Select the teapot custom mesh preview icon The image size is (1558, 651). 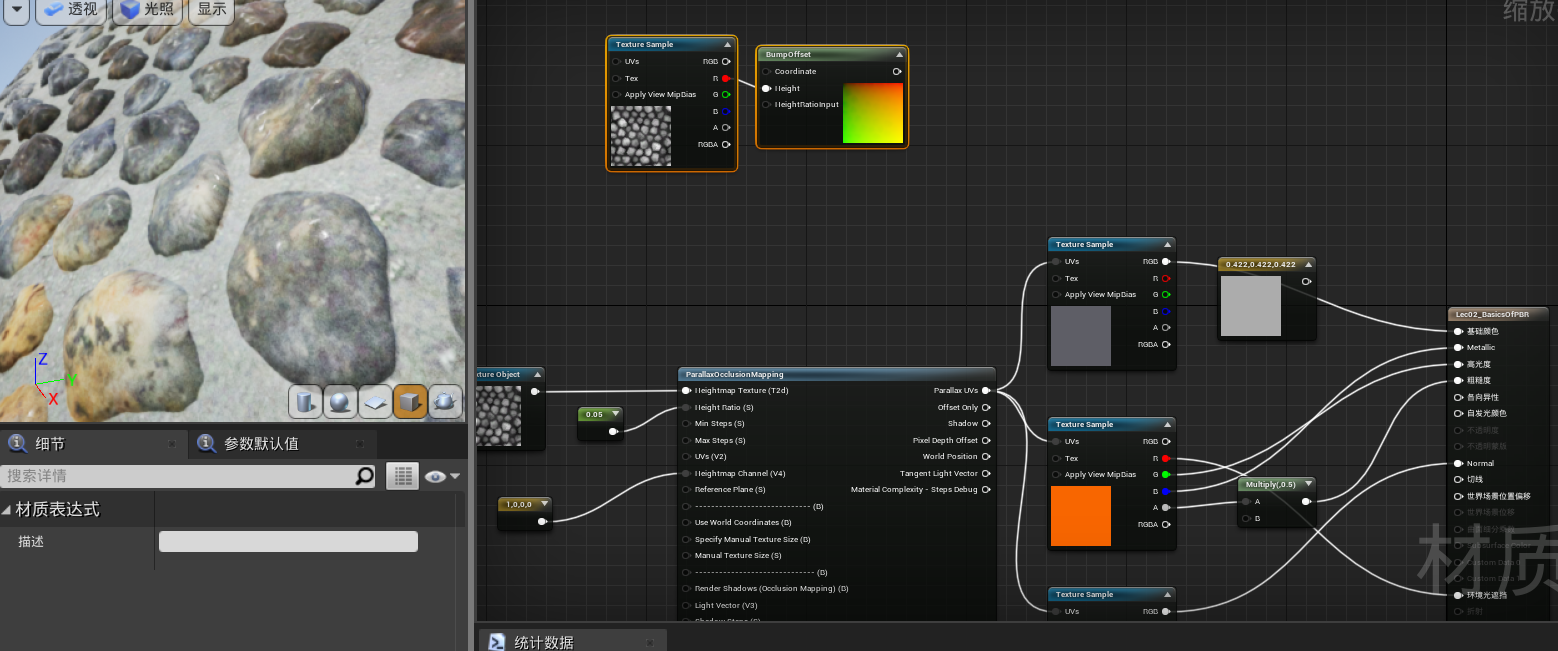click(x=445, y=402)
